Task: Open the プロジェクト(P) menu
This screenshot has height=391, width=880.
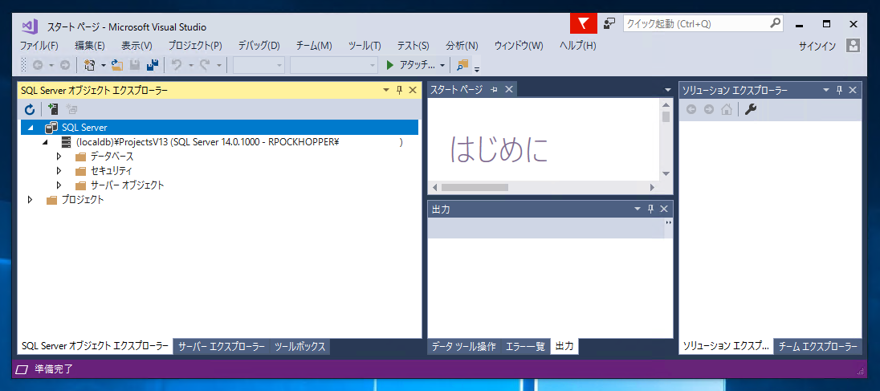Action: [x=195, y=46]
